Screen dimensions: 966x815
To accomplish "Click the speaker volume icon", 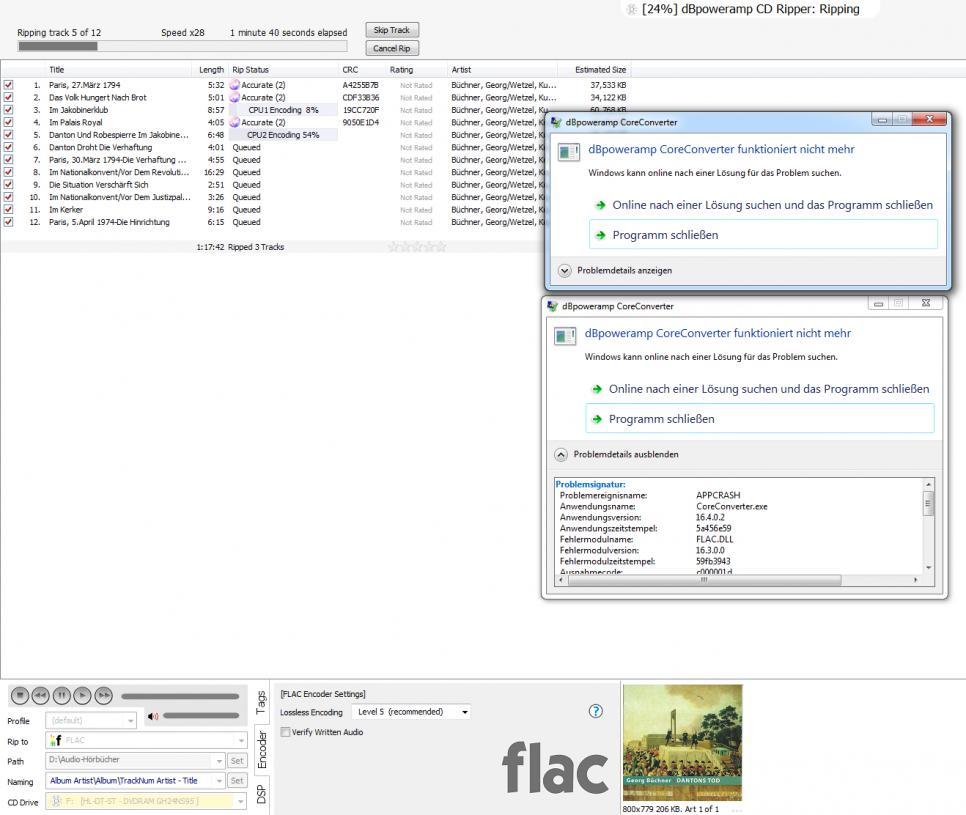I will point(152,715).
